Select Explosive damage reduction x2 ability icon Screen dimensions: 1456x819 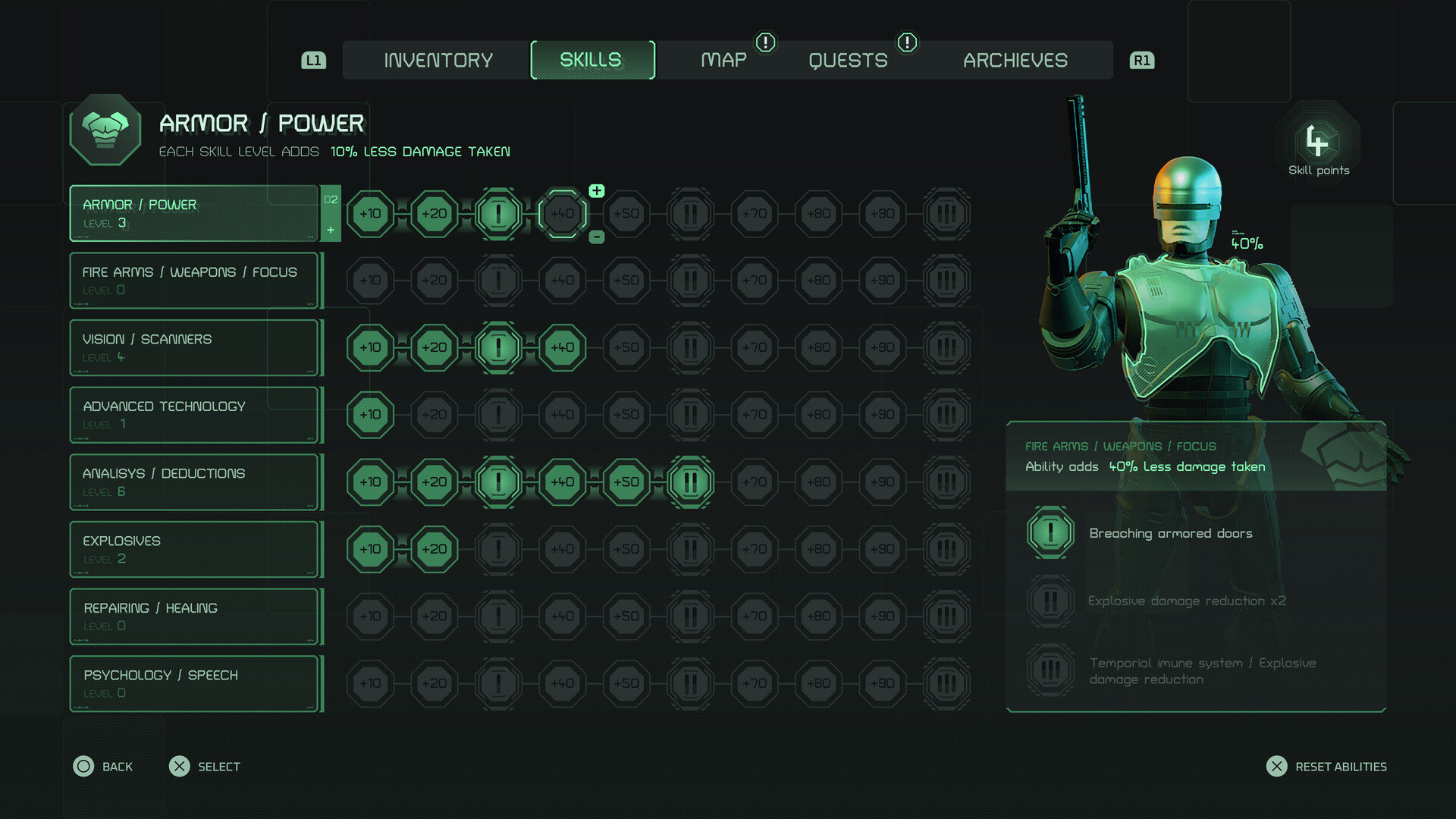point(1050,601)
